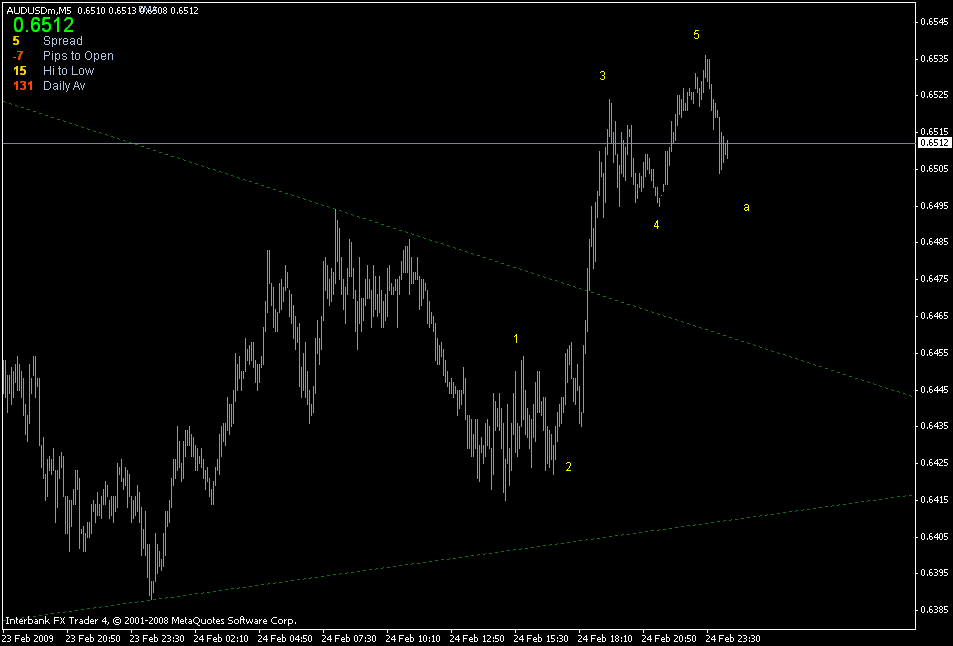Select the red 131 daily average value
This screenshot has height=646, width=953.
pyautogui.click(x=23, y=86)
